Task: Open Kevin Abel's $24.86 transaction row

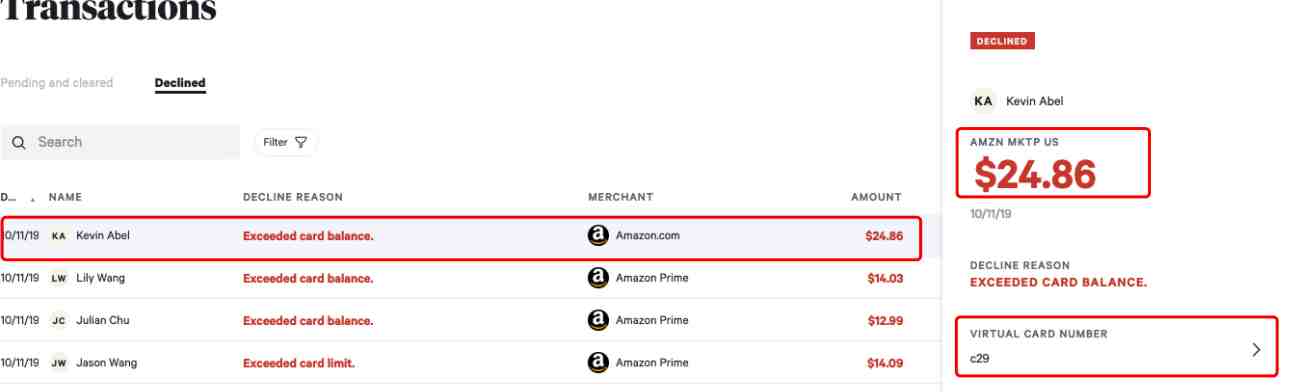Action: [460, 237]
